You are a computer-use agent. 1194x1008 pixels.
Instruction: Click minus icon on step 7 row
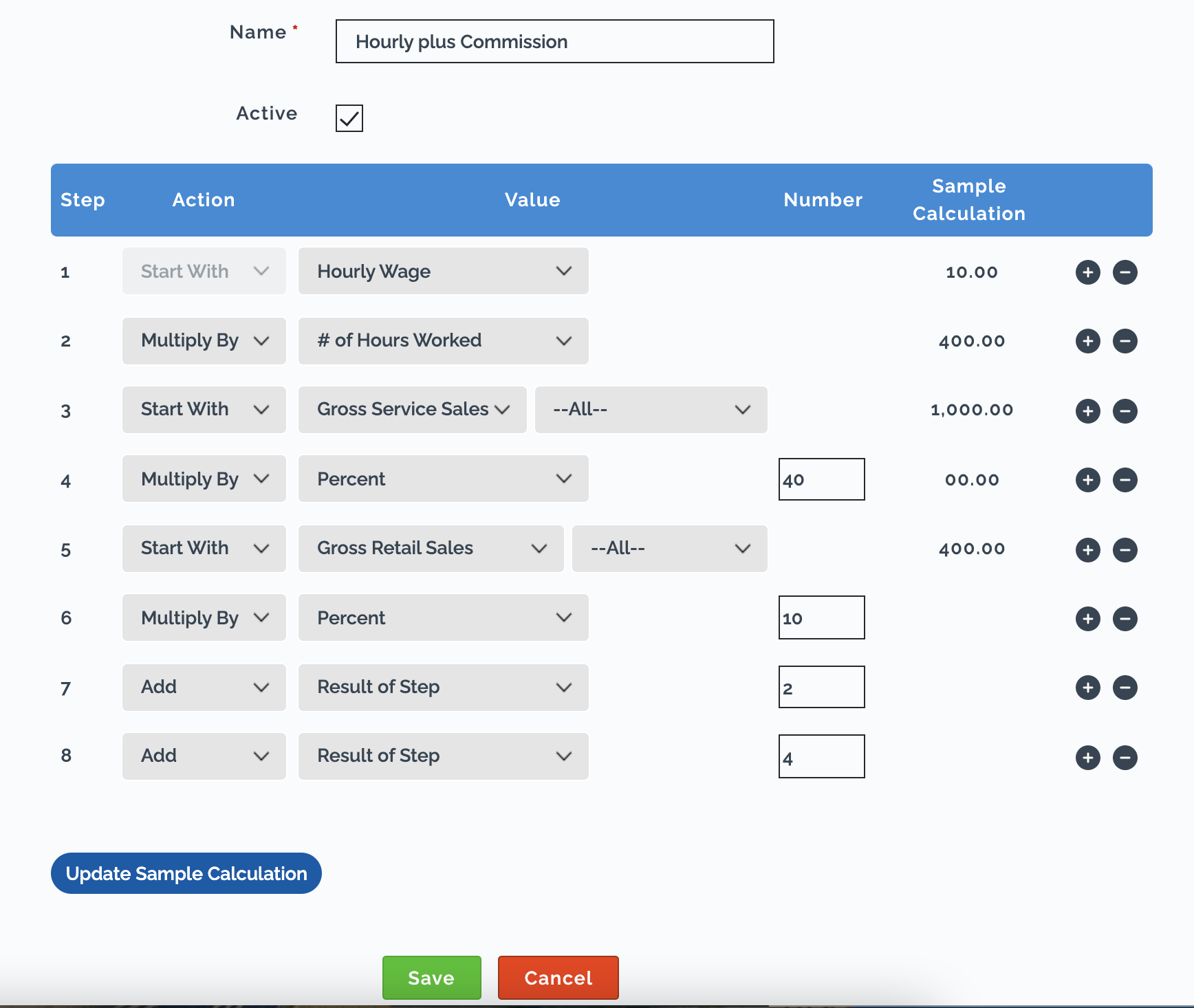click(x=1125, y=688)
